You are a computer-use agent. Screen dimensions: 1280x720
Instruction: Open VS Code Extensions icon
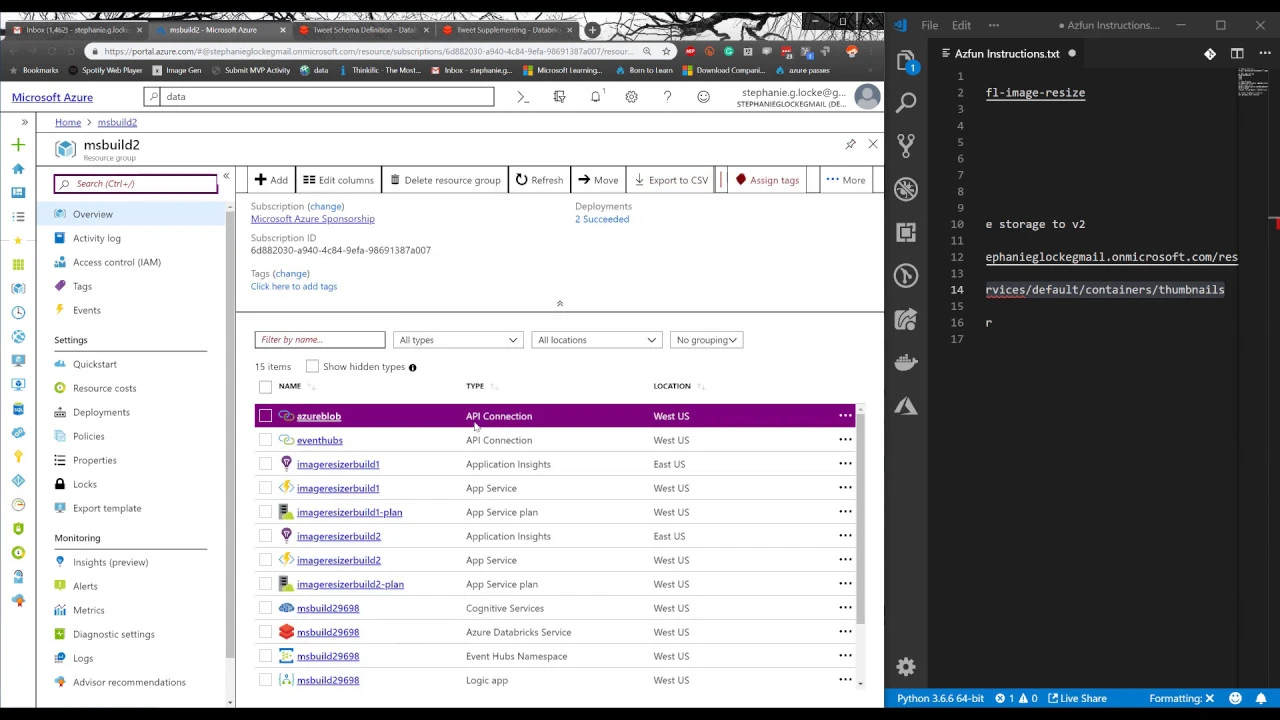click(906, 232)
